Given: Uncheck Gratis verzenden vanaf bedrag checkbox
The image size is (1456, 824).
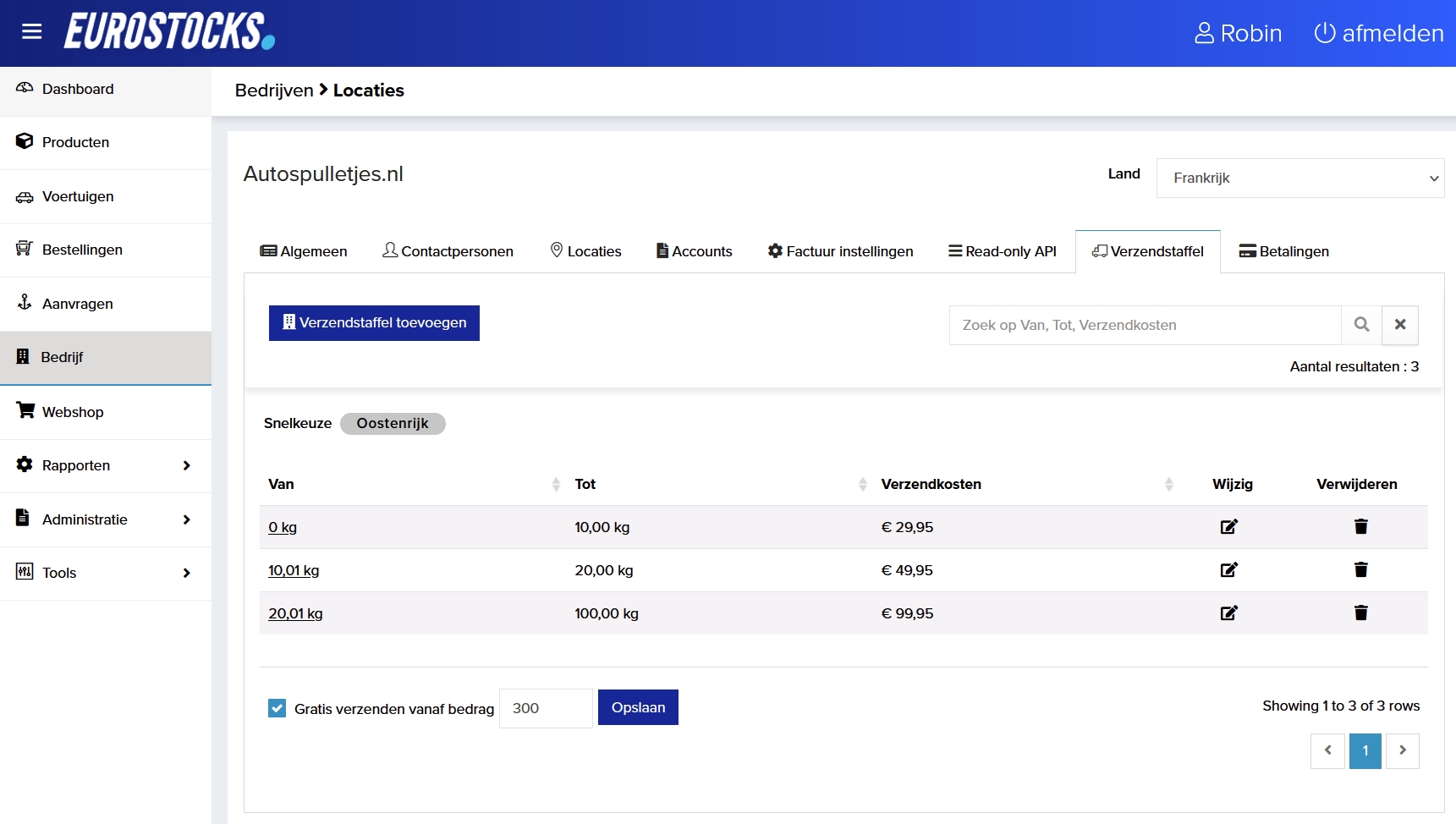Looking at the screenshot, I should [277, 708].
